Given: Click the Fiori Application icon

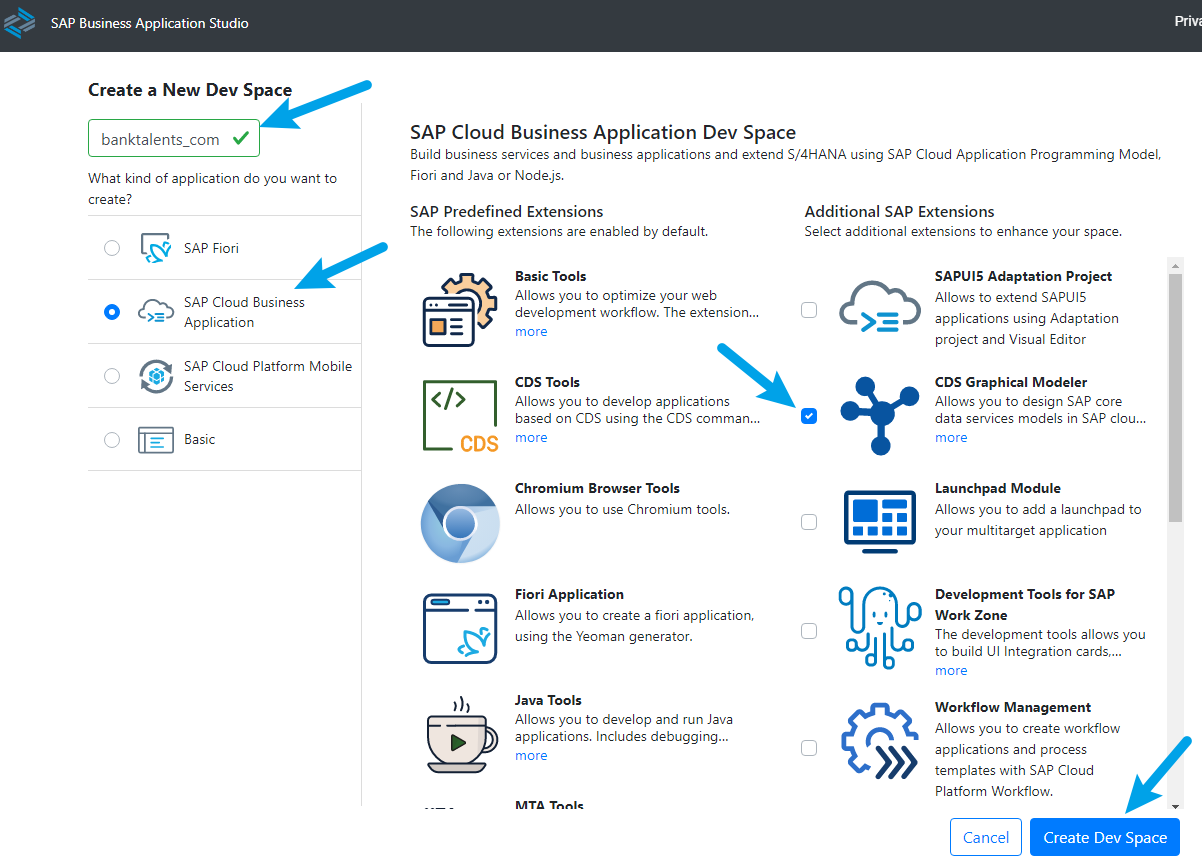Looking at the screenshot, I should tap(460, 628).
